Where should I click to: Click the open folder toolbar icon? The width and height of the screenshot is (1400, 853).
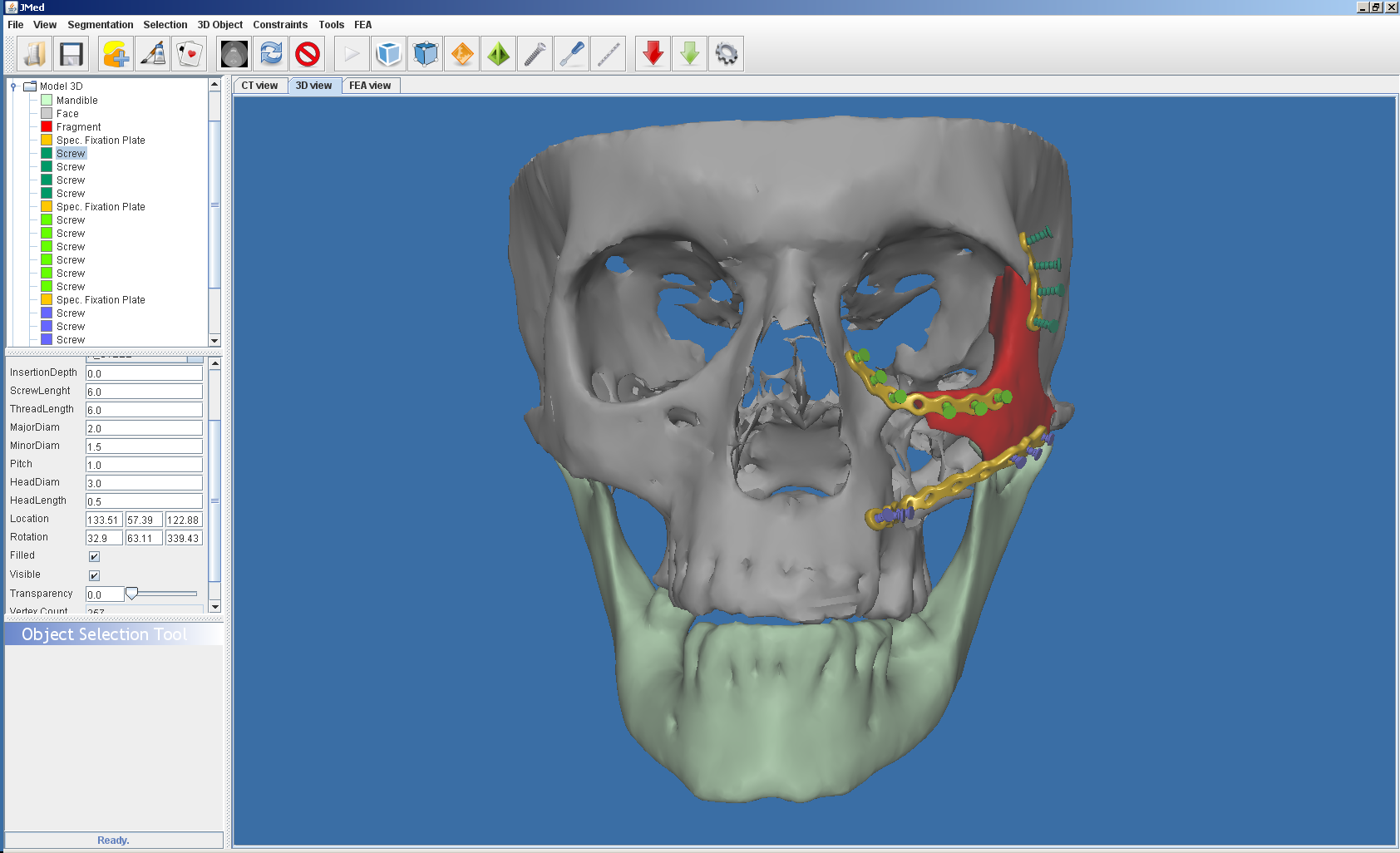pos(34,54)
